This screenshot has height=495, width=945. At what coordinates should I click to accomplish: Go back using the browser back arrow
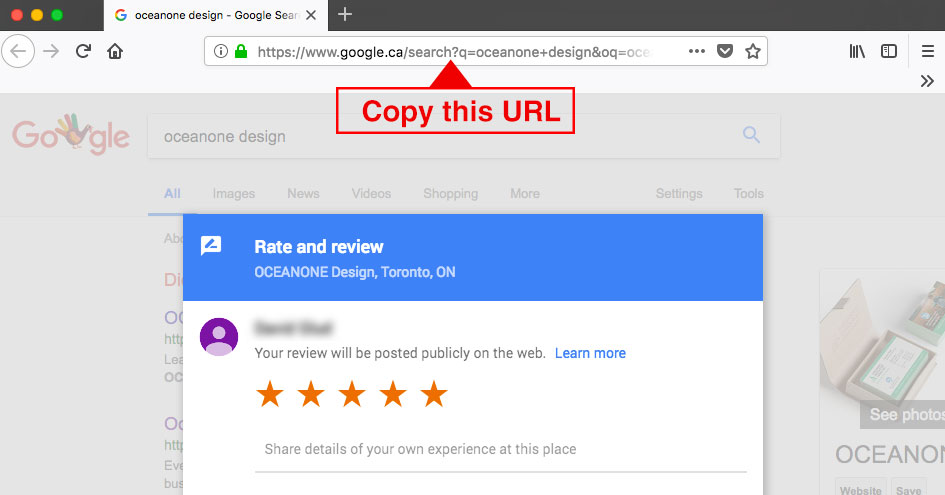click(18, 51)
